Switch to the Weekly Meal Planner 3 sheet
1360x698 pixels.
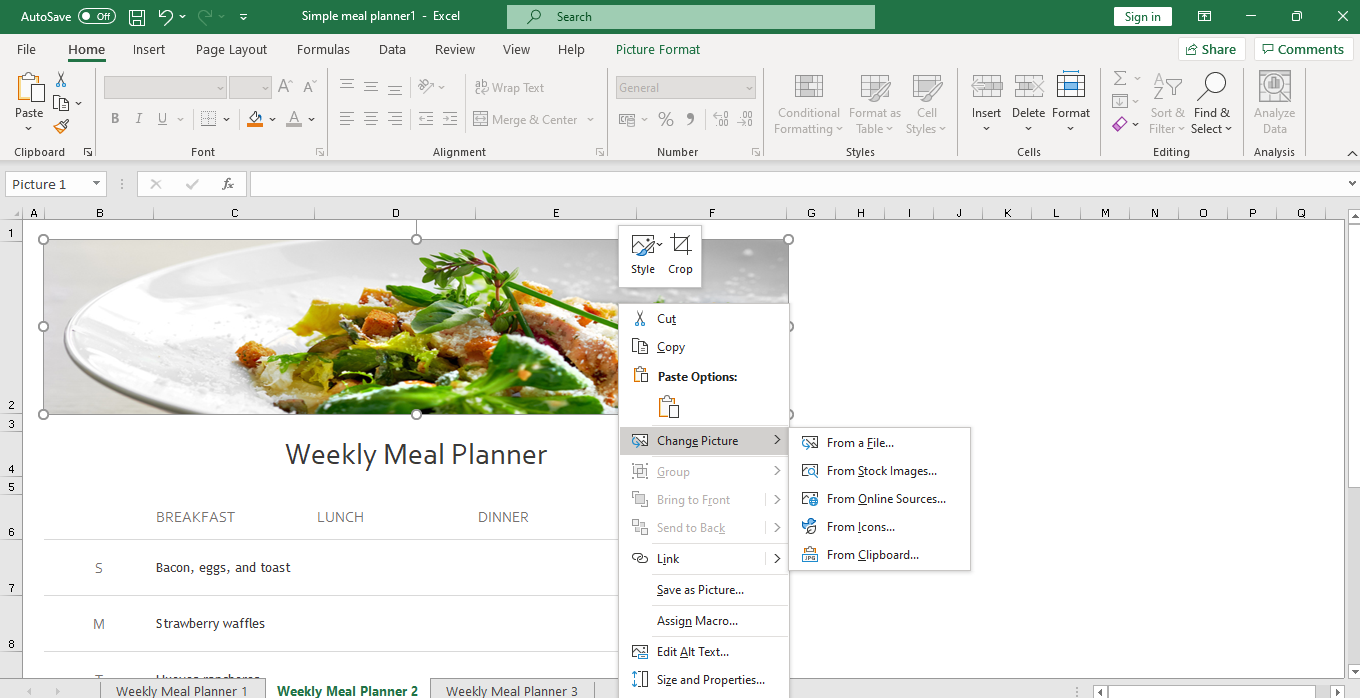[x=511, y=690]
